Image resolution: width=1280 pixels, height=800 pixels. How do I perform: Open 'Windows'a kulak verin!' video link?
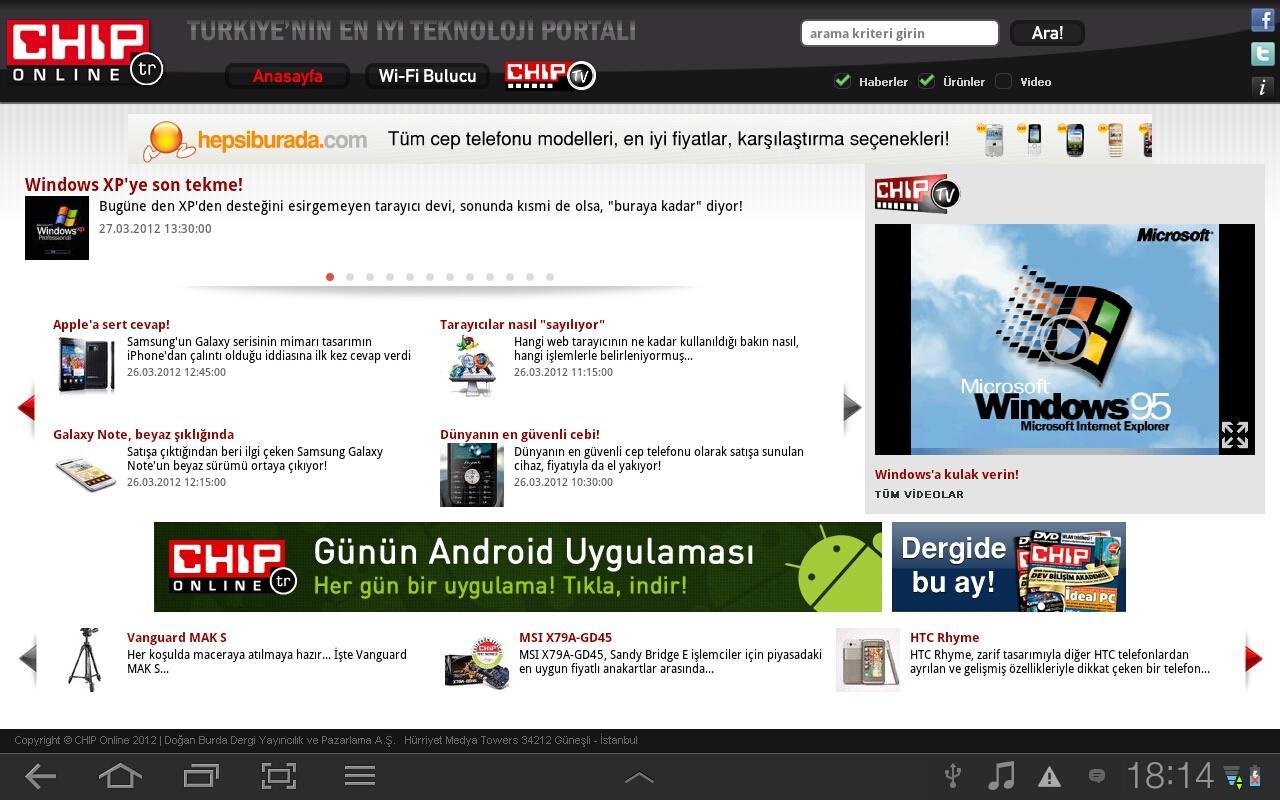click(947, 475)
